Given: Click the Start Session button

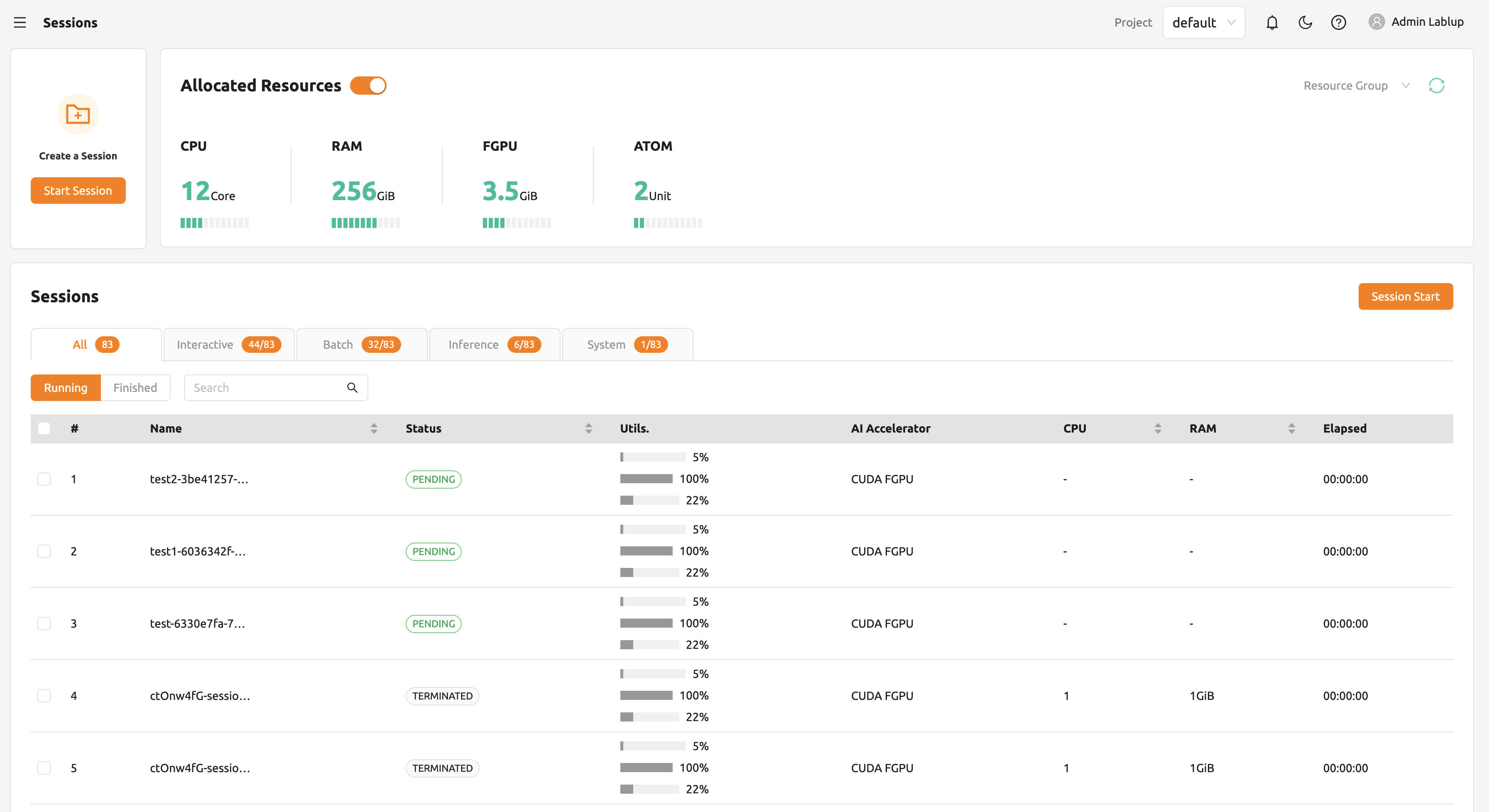Looking at the screenshot, I should [78, 191].
